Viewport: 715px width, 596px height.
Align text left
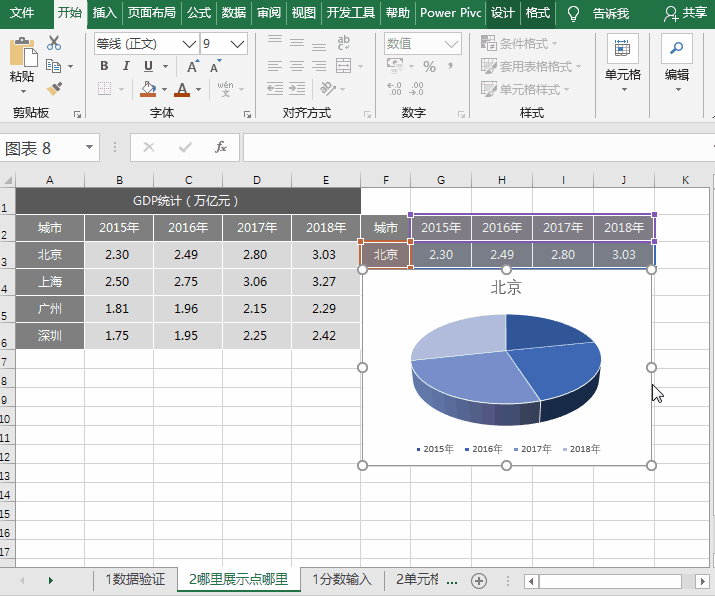(x=275, y=66)
